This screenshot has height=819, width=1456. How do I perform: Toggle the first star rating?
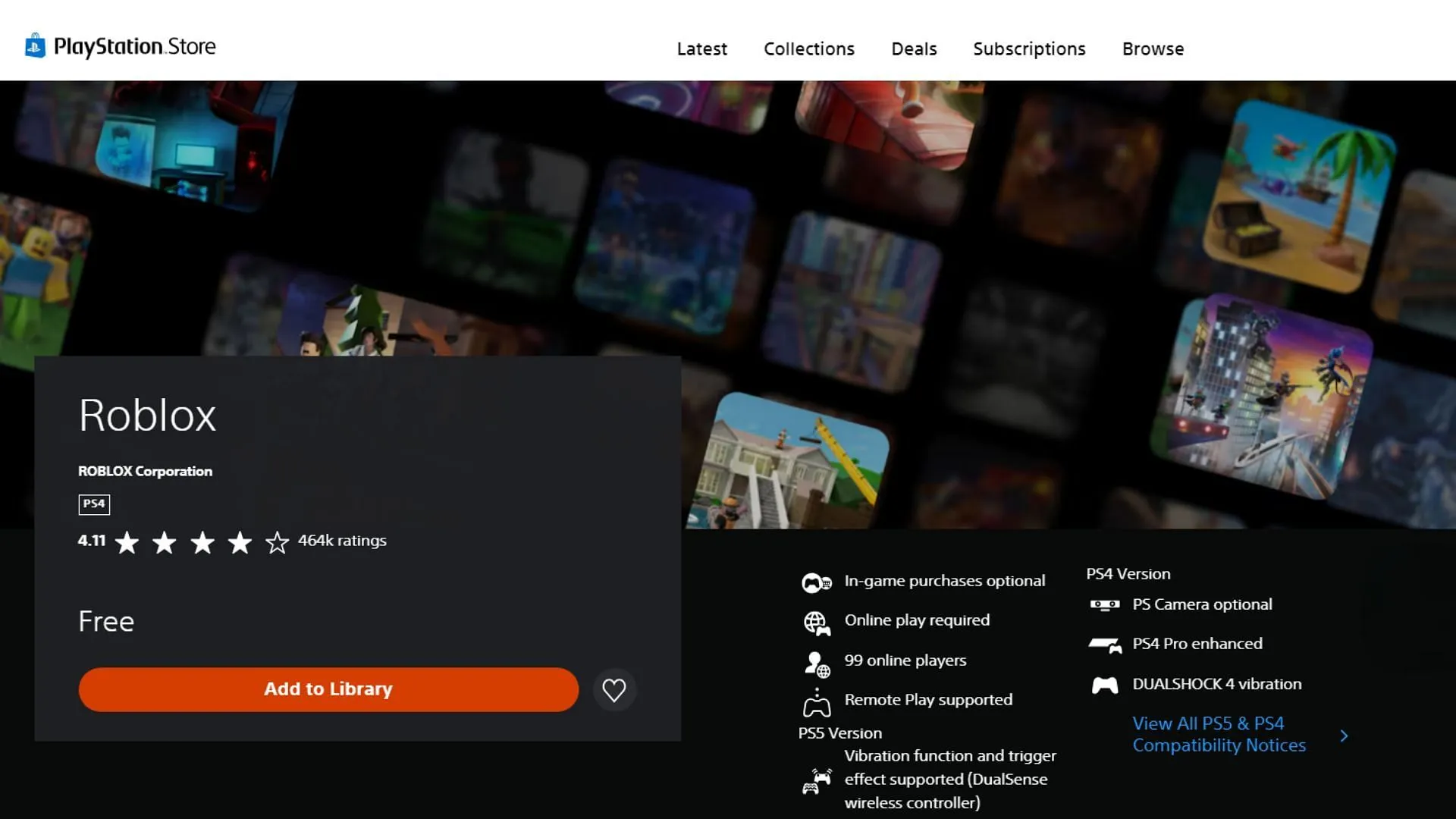point(125,541)
